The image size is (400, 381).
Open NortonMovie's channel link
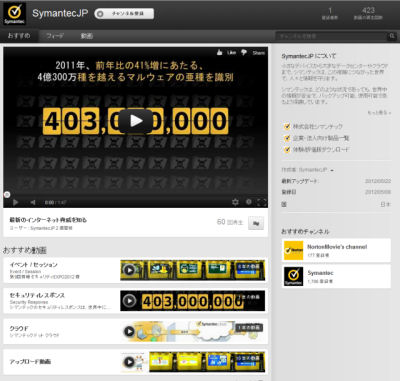pos(337,247)
